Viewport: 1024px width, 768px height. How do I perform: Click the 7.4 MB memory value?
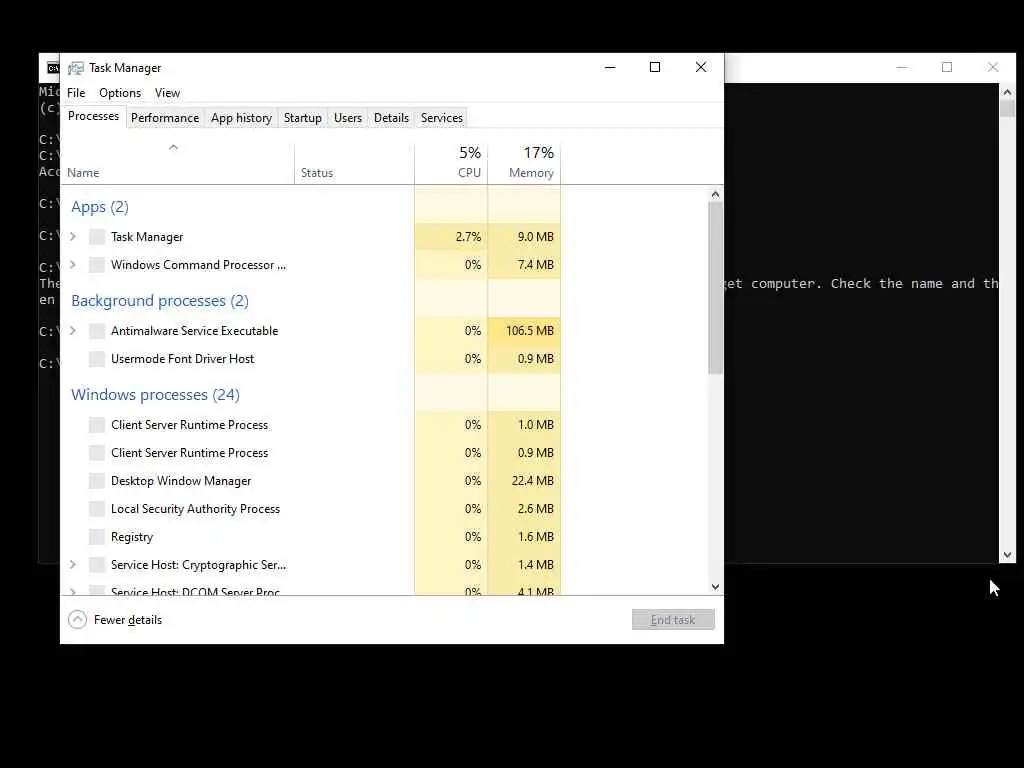pos(536,265)
